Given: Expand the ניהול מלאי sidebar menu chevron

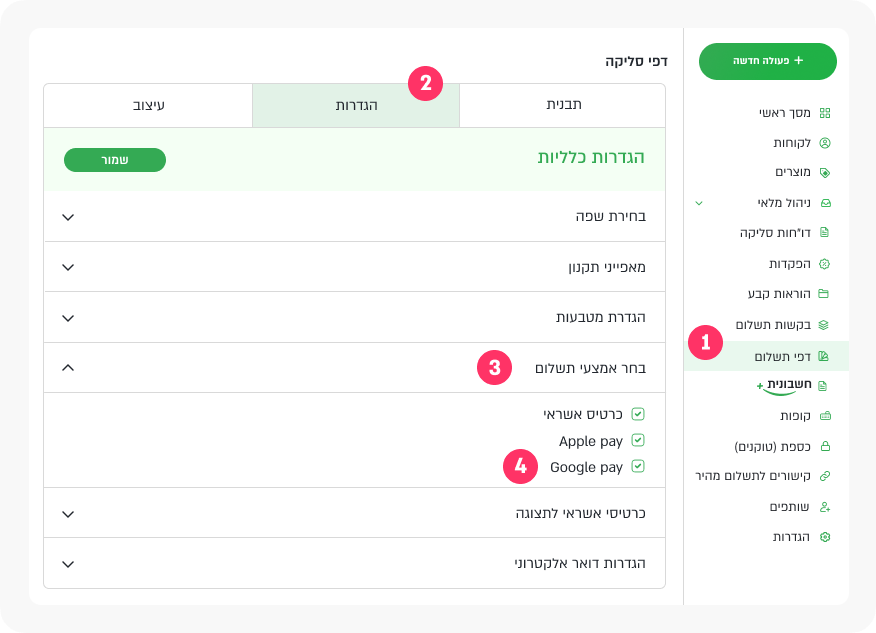Looking at the screenshot, I should tap(699, 203).
